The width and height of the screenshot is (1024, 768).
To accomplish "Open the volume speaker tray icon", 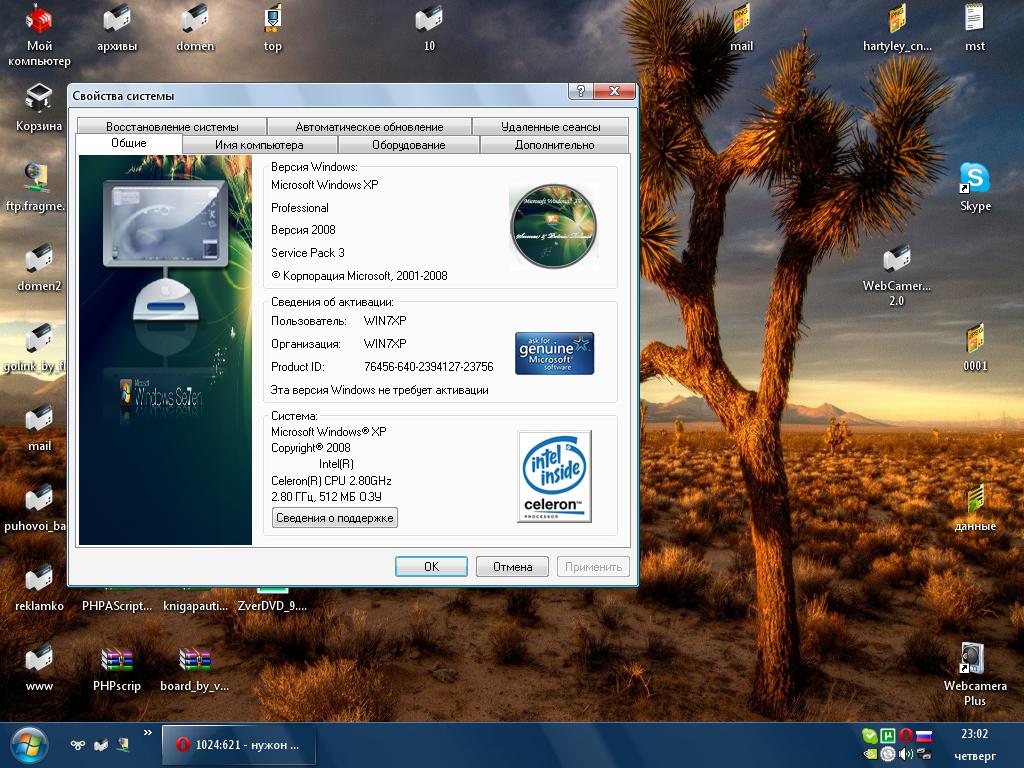I will tap(906, 754).
